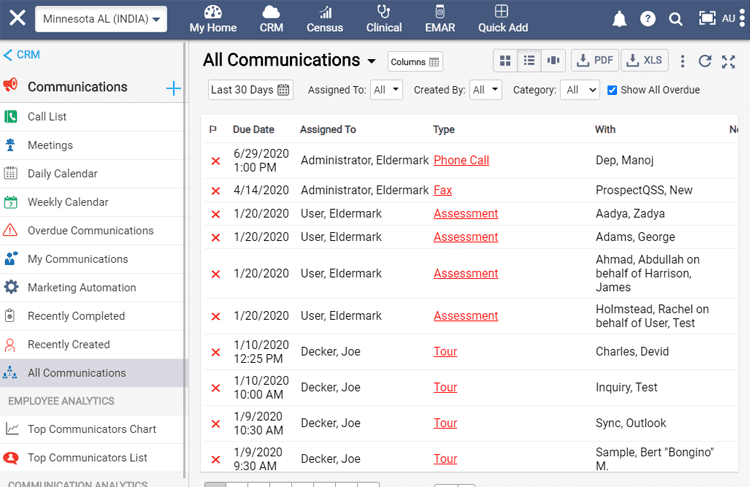Add new communication with plus icon
750x487 pixels.
[x=173, y=88]
